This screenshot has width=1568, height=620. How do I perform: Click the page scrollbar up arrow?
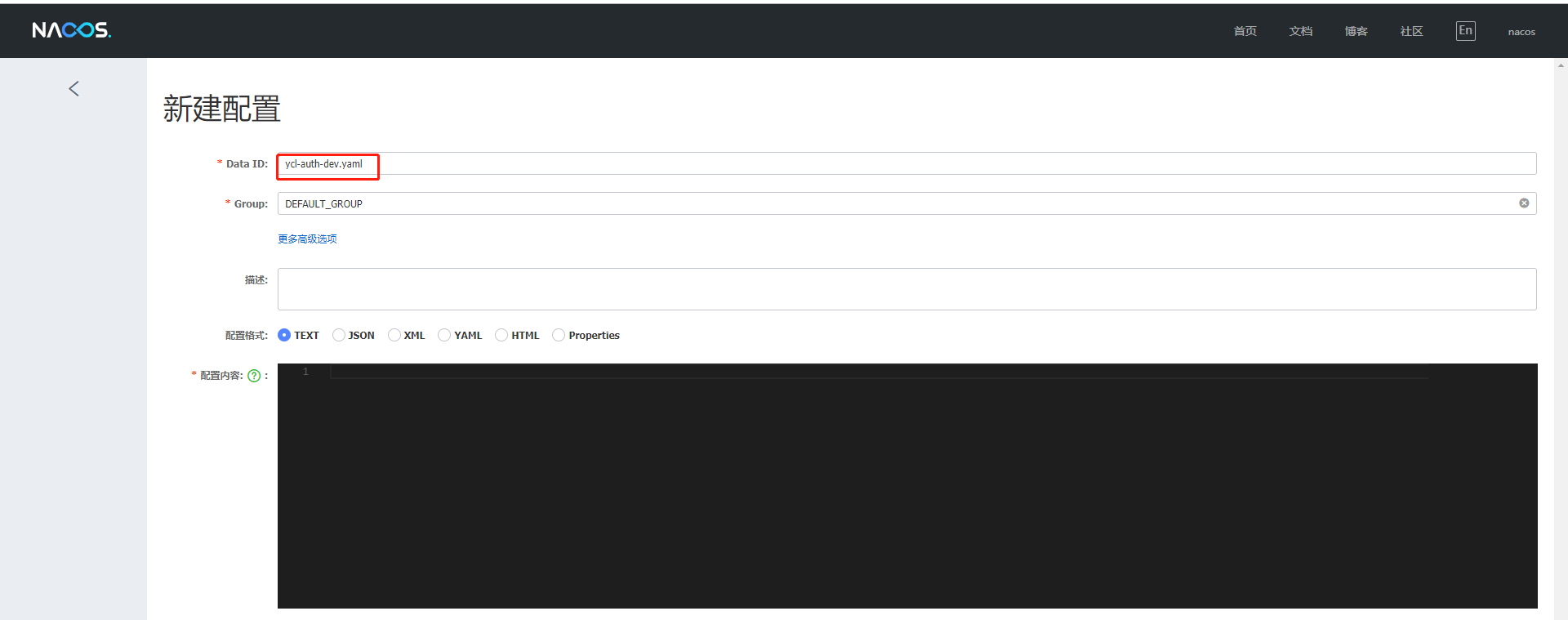pos(1561,65)
